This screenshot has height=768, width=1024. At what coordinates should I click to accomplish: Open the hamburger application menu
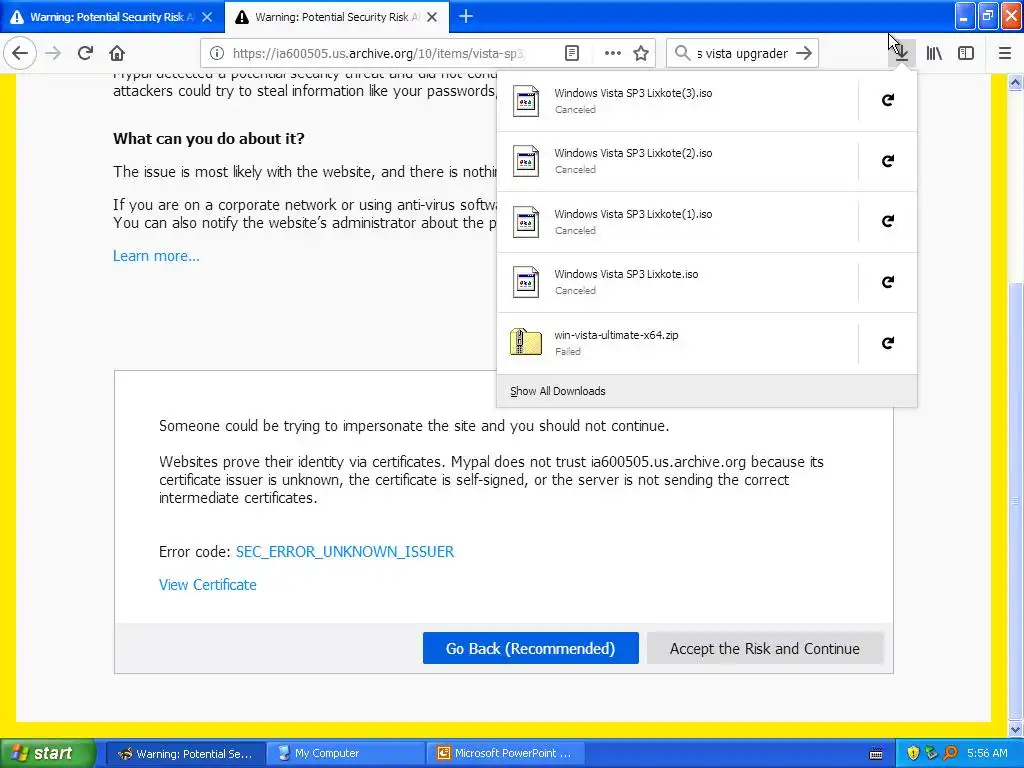[1004, 53]
